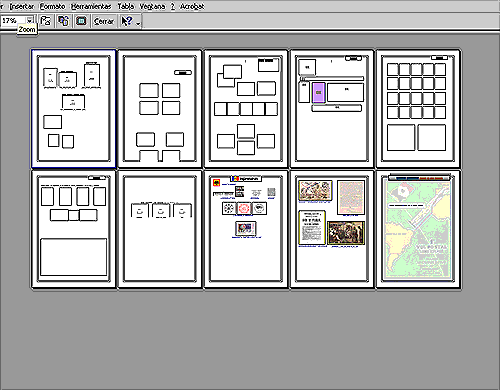Select the page thumbnail showing the map
Viewport: 500px width, 390px height.
coord(418,229)
